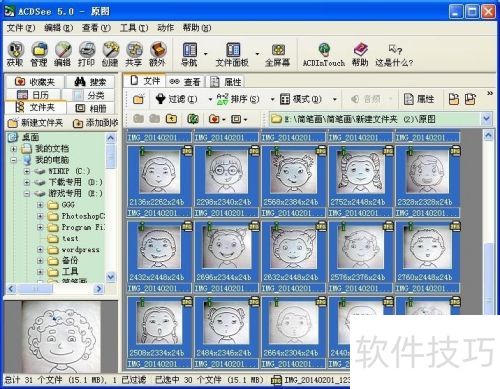The image size is (500, 389).
Task: Click the 共享 share icon
Action: click(x=134, y=53)
